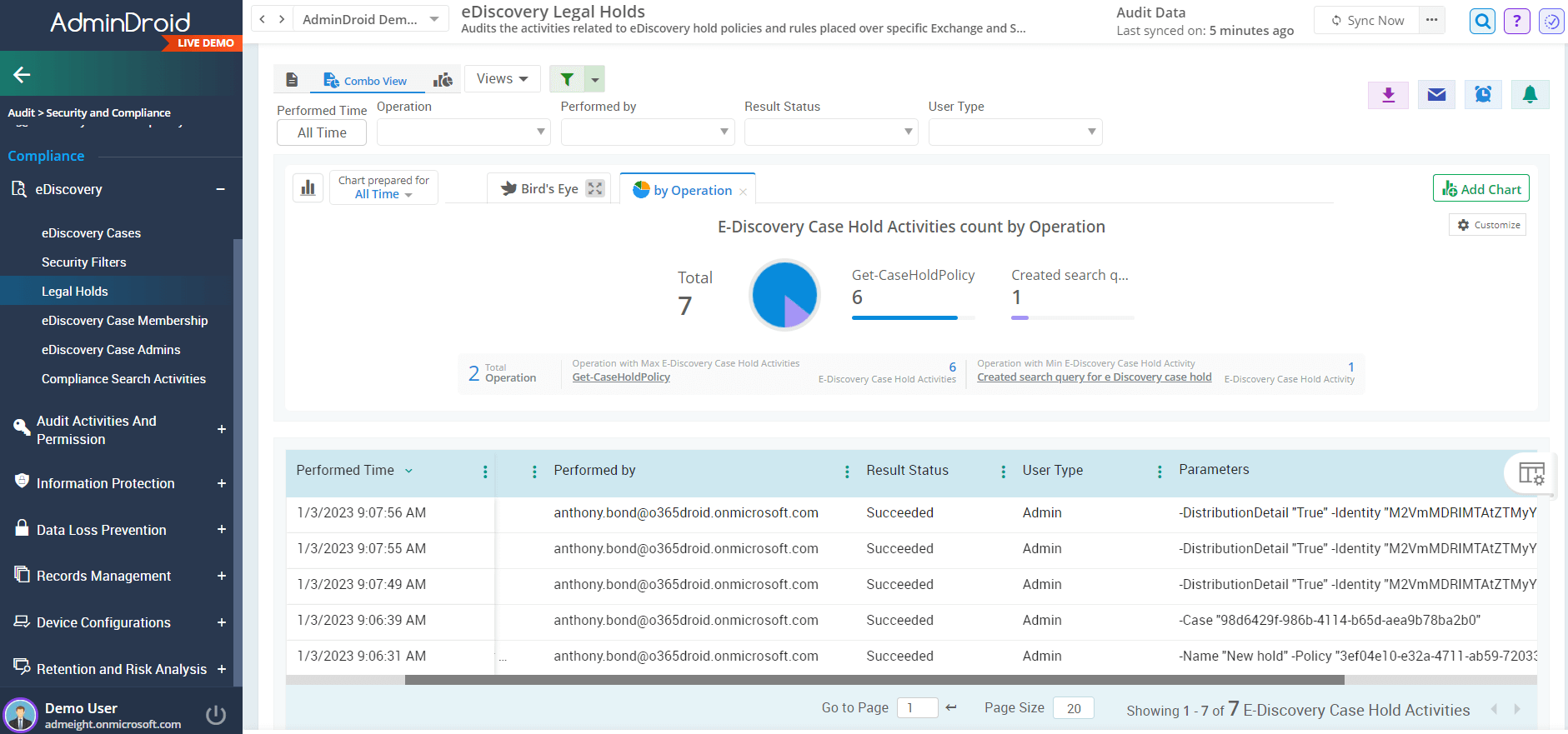Toggle the green filter funnel button
Screen dimensions: 1568x734
(x=567, y=79)
